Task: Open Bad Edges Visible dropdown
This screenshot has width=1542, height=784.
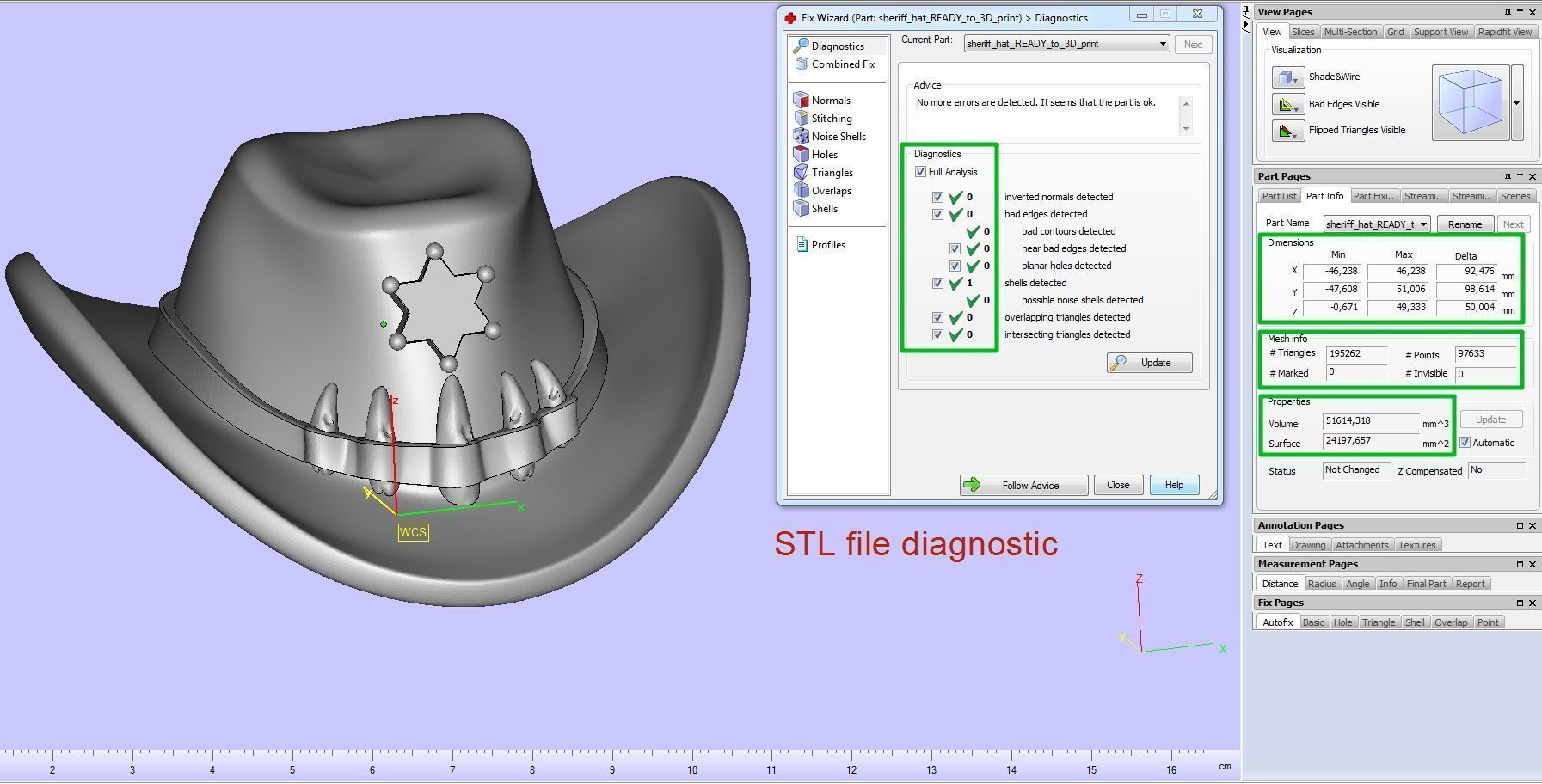Action: pyautogui.click(x=1288, y=104)
